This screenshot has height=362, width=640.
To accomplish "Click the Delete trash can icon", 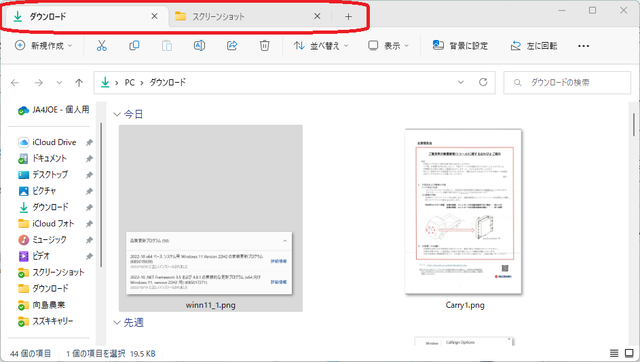I will click(x=264, y=46).
